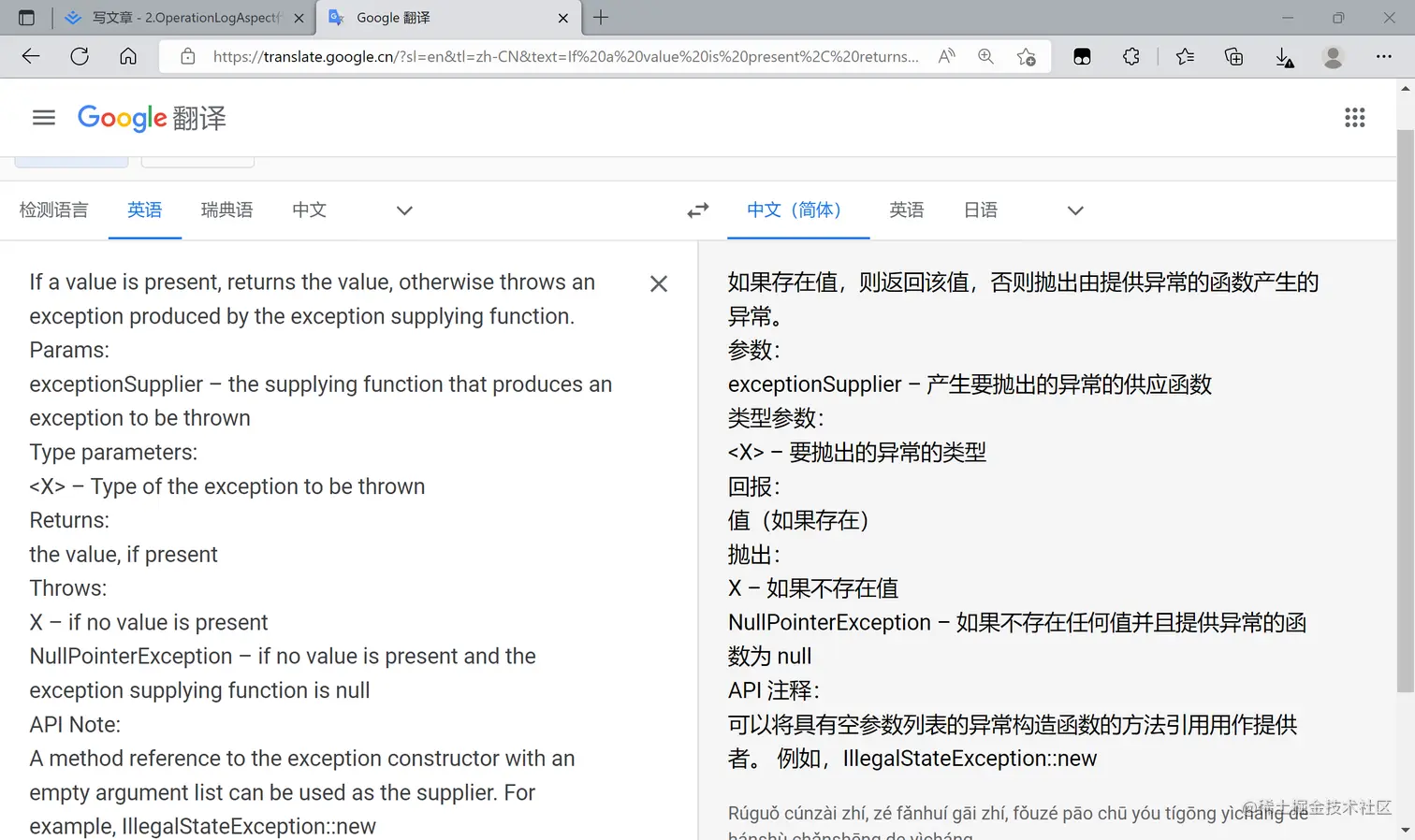This screenshot has width=1415, height=840.
Task: Open the Extensions puzzle icon
Action: coord(1131,56)
